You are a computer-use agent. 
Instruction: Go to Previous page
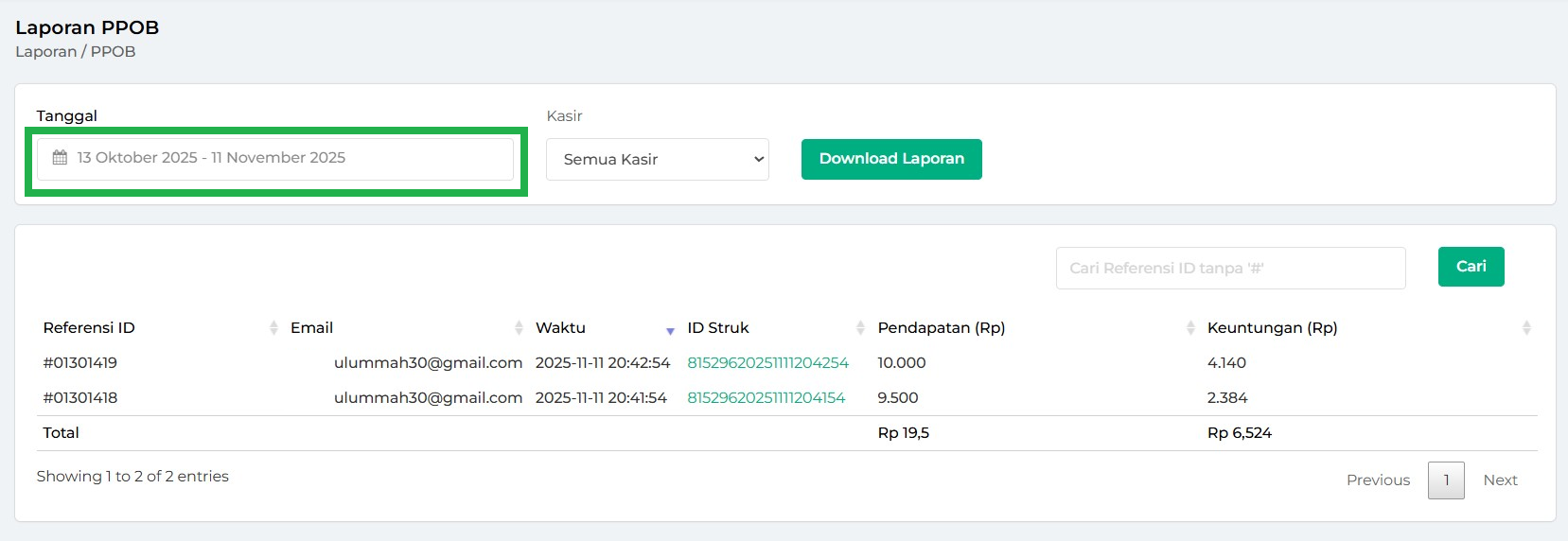[1378, 480]
